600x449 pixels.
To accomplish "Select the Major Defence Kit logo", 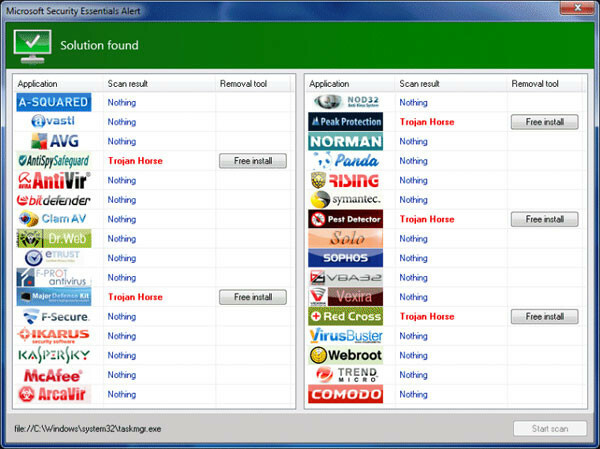I will point(54,297).
